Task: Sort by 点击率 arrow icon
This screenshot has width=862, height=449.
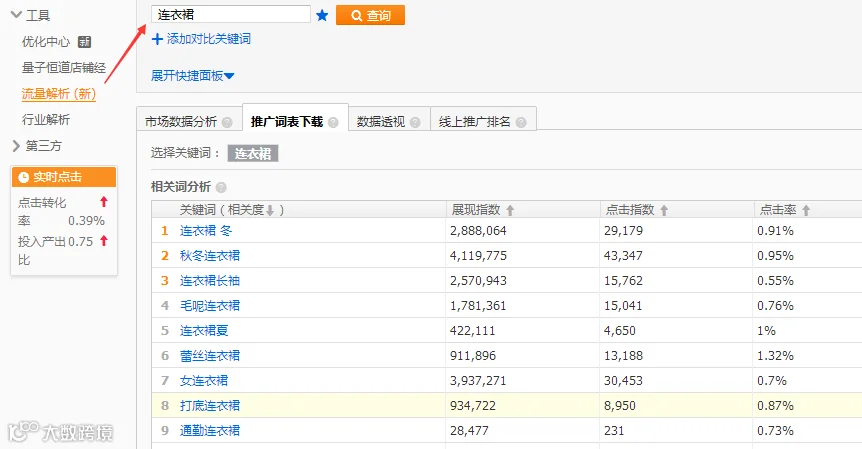Action: click(x=806, y=210)
